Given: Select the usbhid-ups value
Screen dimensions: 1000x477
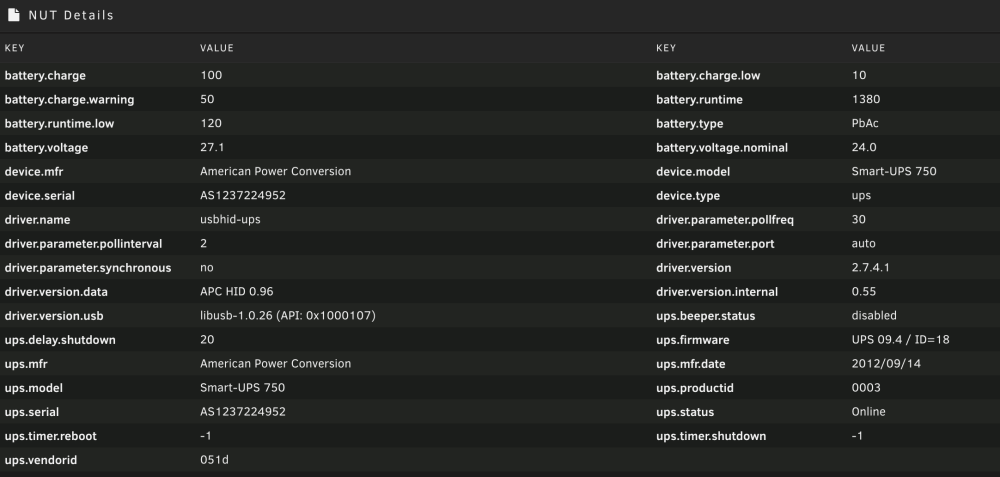Looking at the screenshot, I should 230,219.
